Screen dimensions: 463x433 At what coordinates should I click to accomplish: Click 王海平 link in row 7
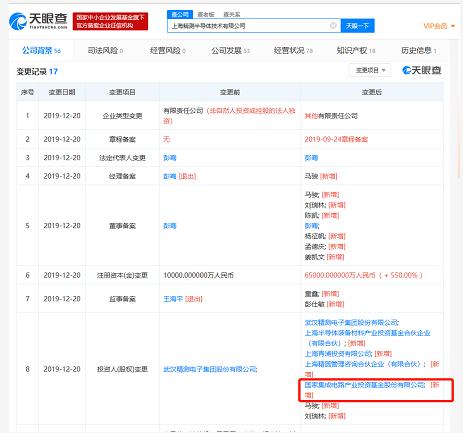(x=173, y=299)
